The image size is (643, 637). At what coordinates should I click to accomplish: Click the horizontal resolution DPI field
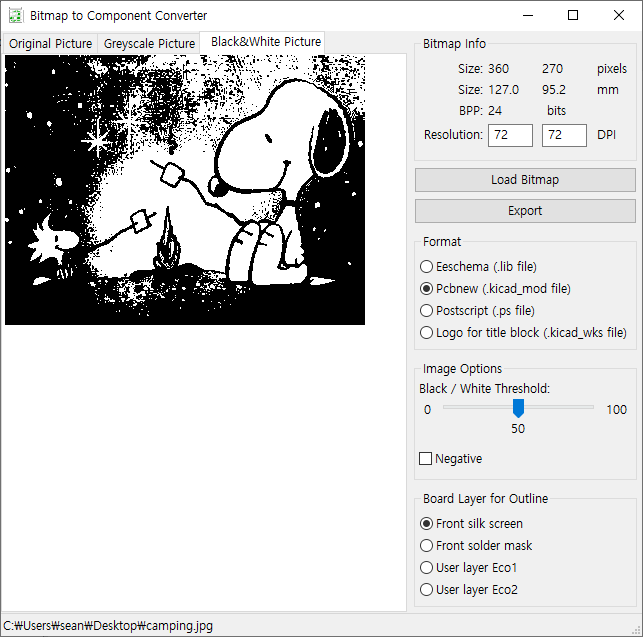510,135
